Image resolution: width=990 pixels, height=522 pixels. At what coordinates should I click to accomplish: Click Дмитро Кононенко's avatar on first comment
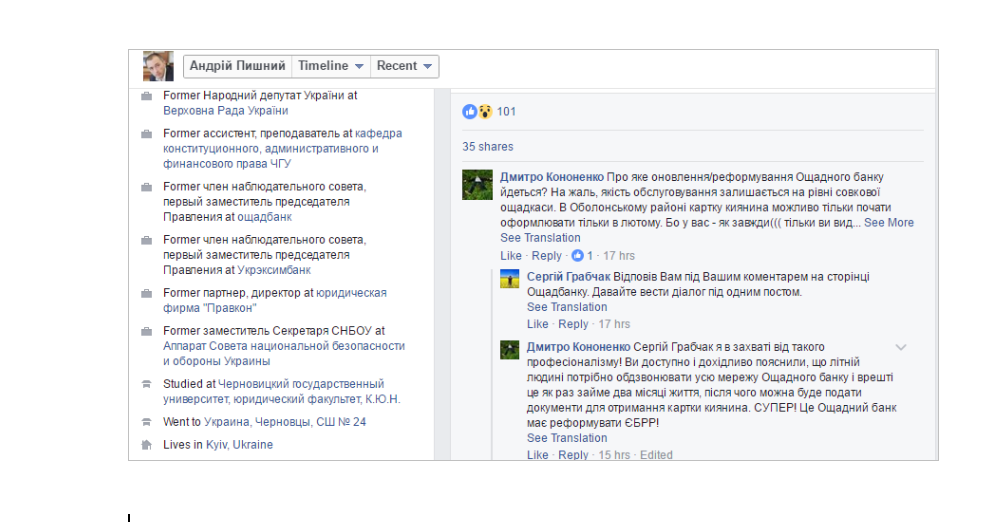click(477, 185)
